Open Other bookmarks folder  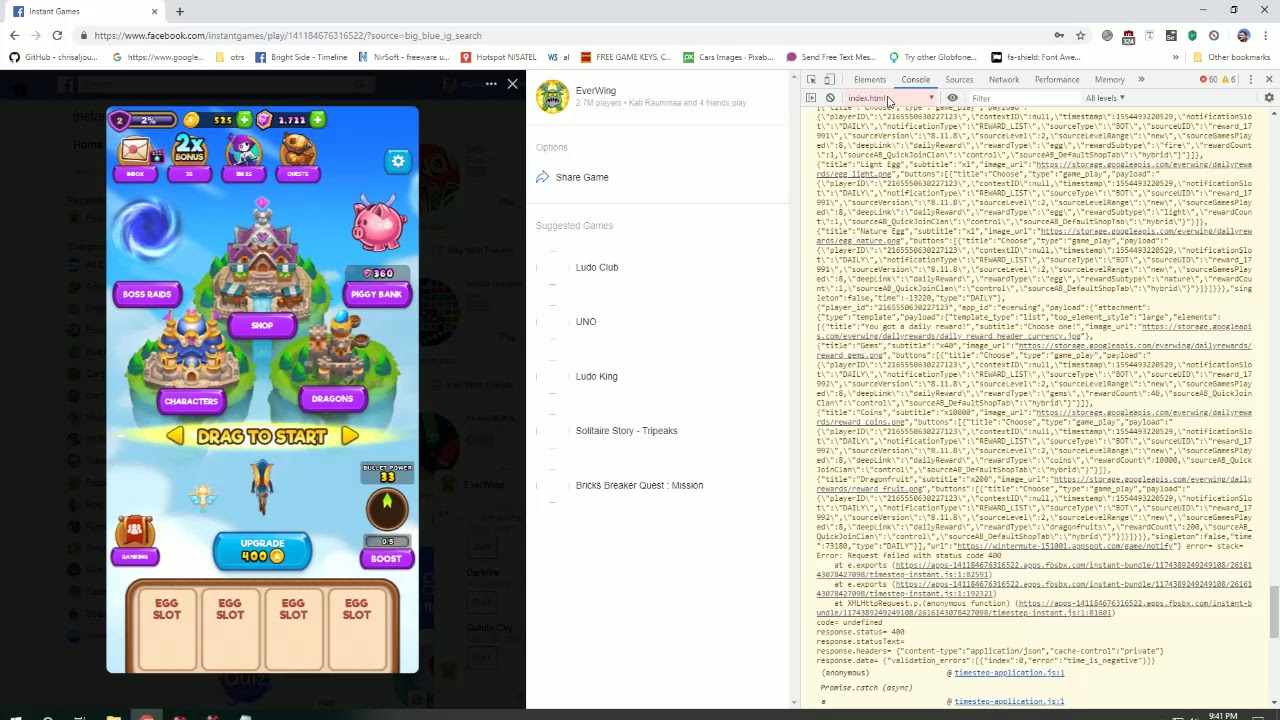click(x=1232, y=57)
